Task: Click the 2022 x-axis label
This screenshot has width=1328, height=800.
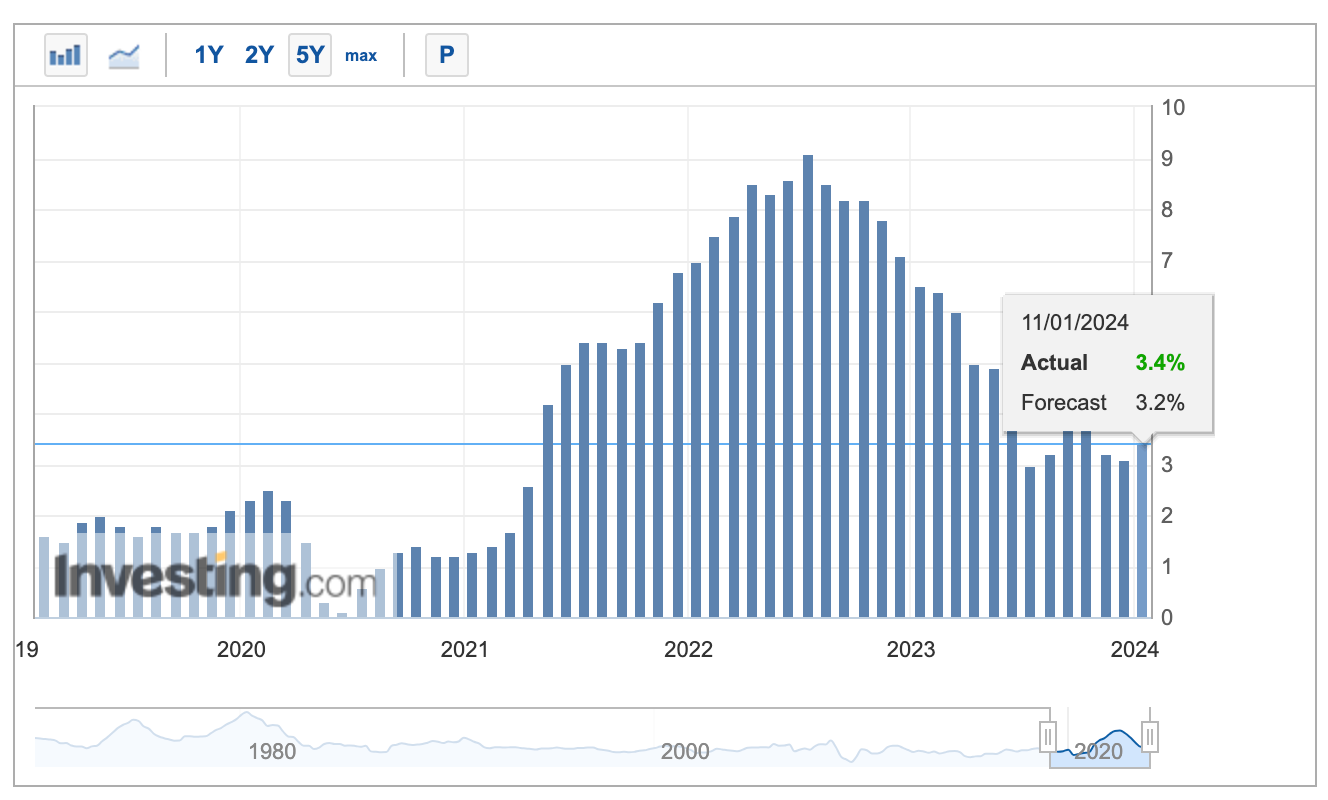Action: [688, 650]
